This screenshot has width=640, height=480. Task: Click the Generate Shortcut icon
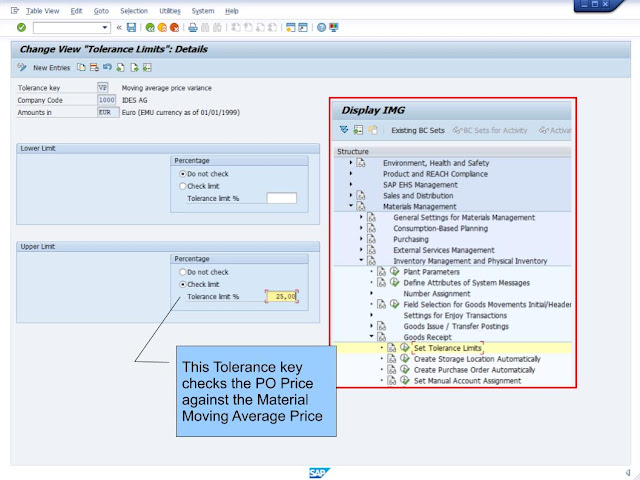303,27
